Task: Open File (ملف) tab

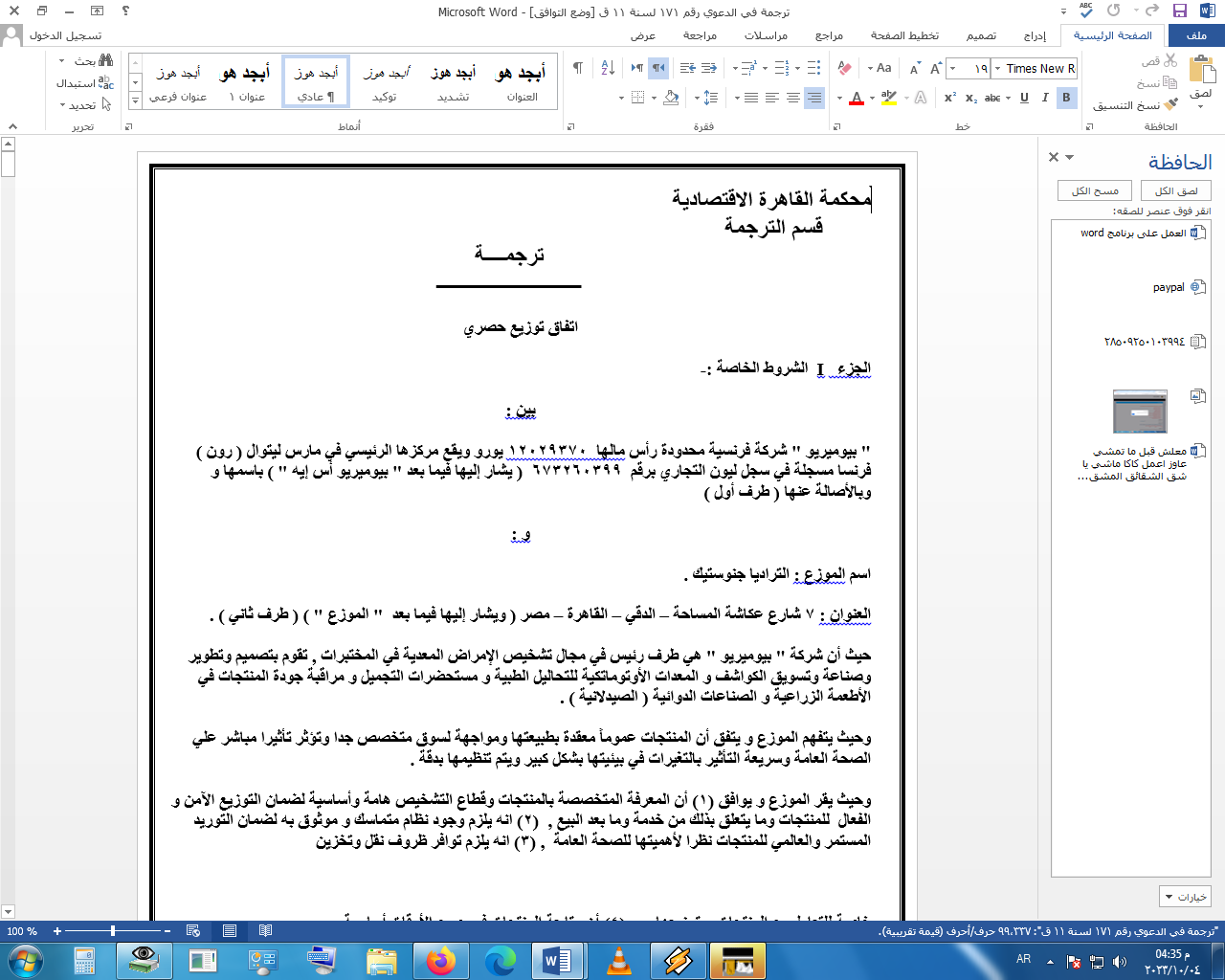Action: coord(1196,35)
